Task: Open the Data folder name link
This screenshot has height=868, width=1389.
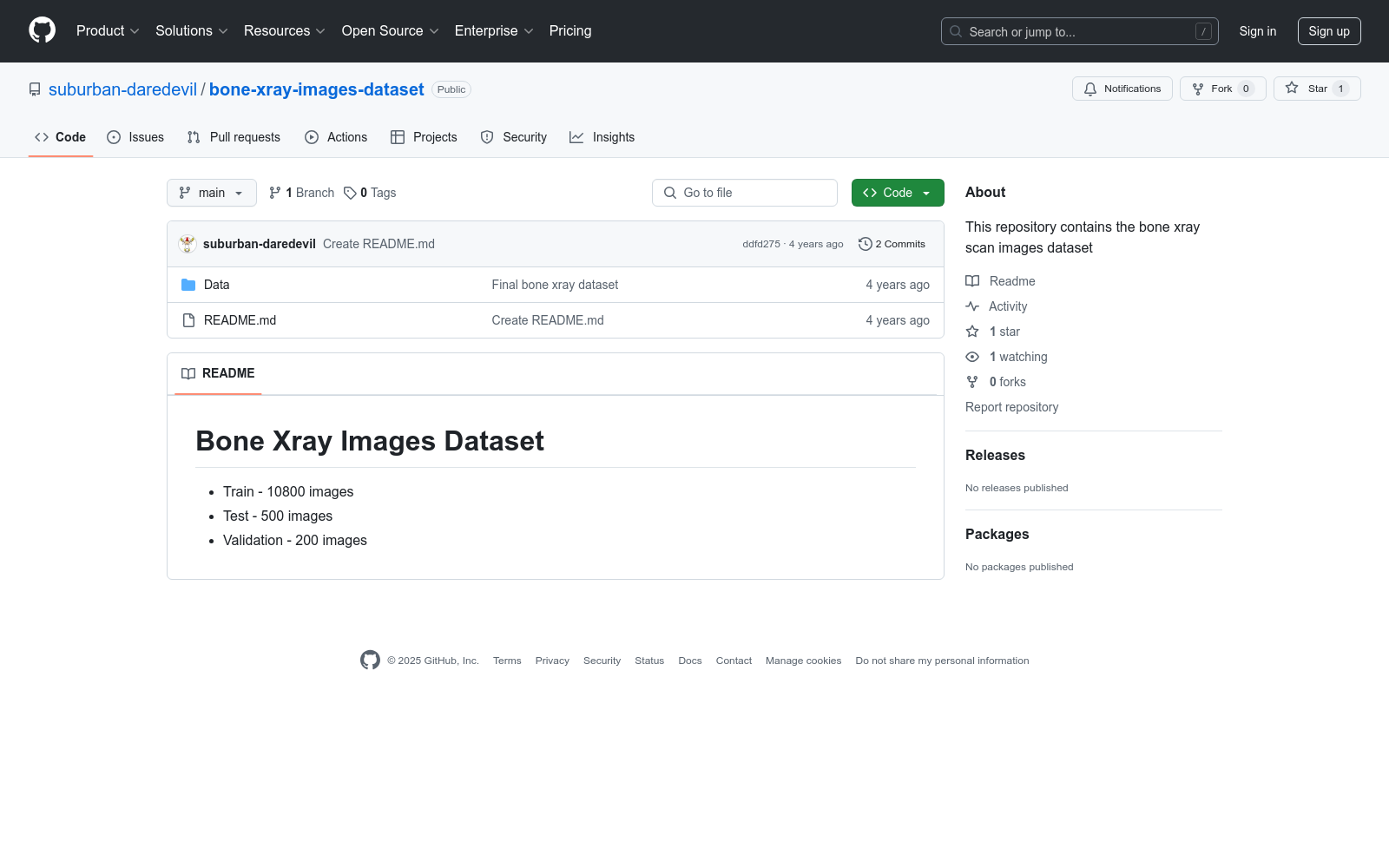Action: point(217,285)
